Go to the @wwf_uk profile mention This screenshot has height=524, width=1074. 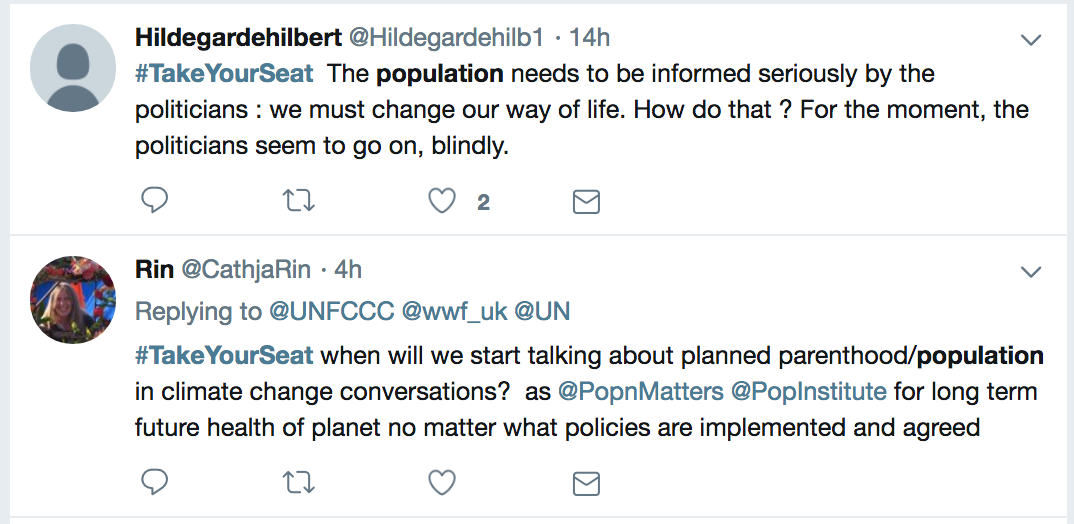point(454,311)
